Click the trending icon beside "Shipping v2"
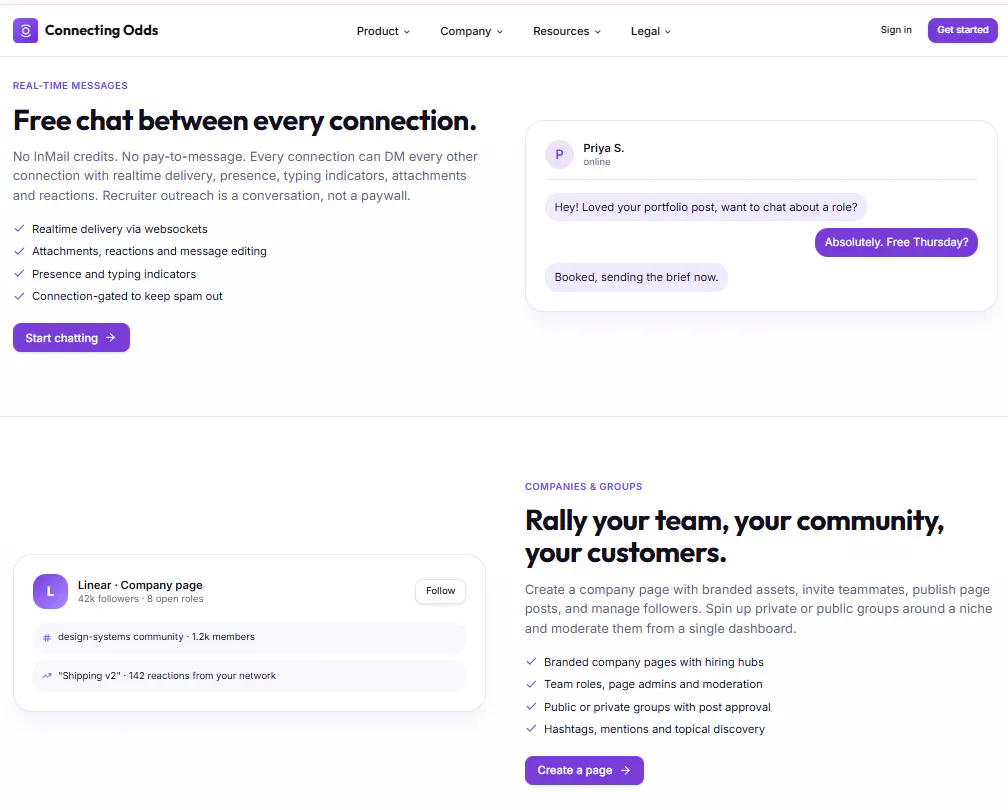1008x810 pixels. 46,676
